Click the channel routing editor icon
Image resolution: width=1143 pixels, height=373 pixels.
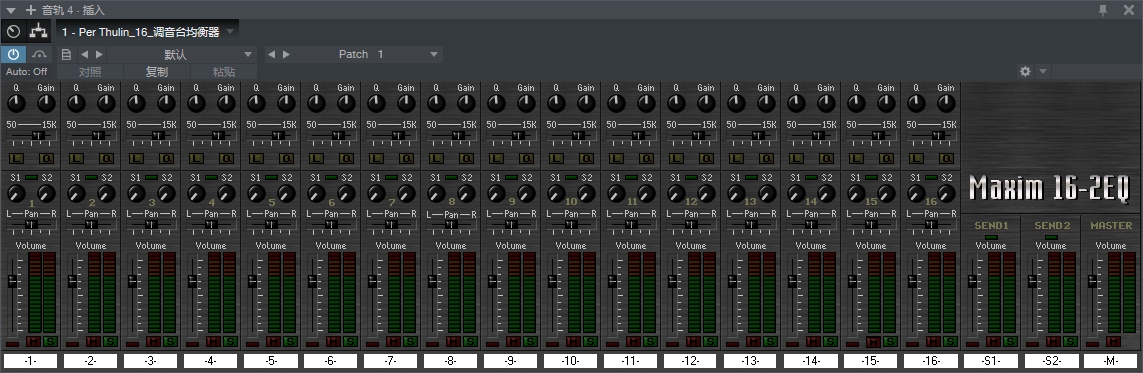38,31
